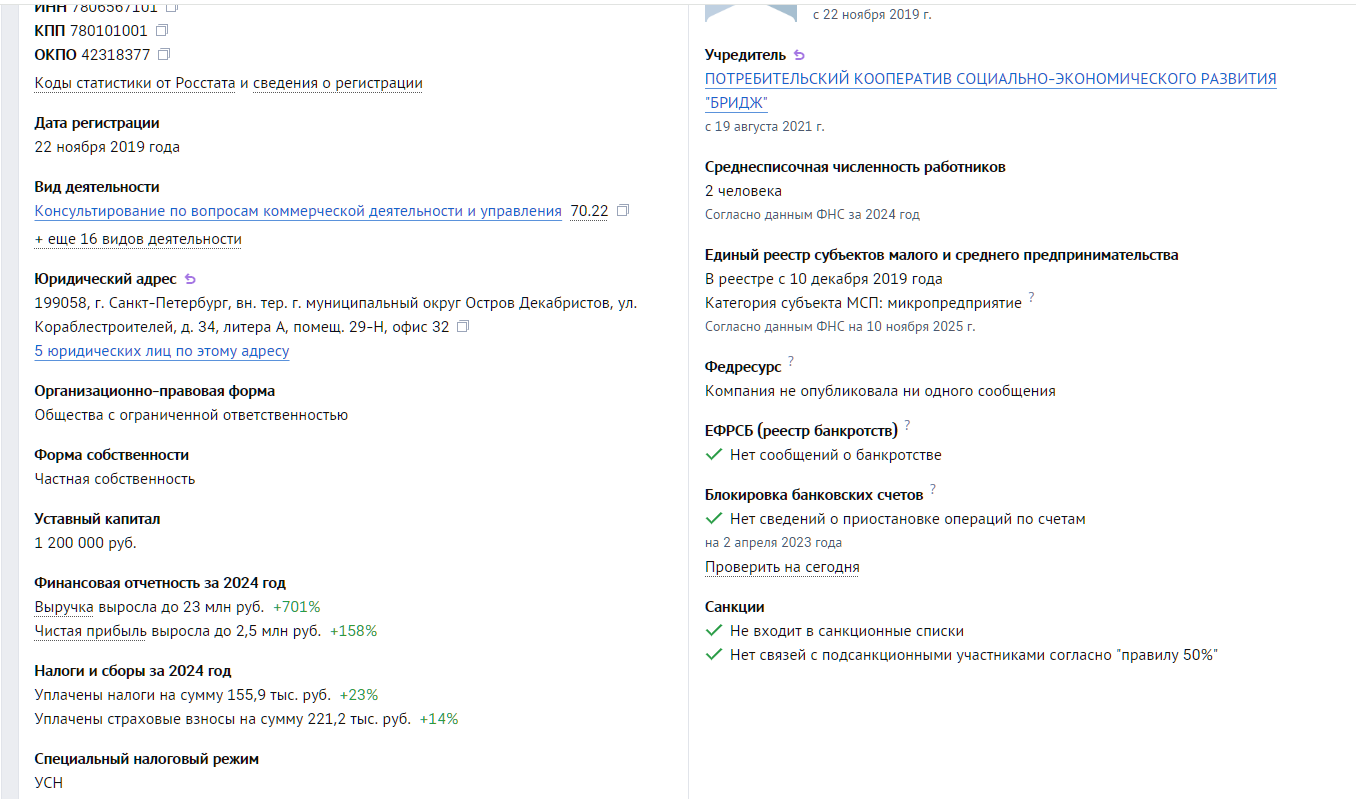The width and height of the screenshot is (1356, 799).
Task: Open 5 юридических лиц по этому адресу
Action: 162,351
